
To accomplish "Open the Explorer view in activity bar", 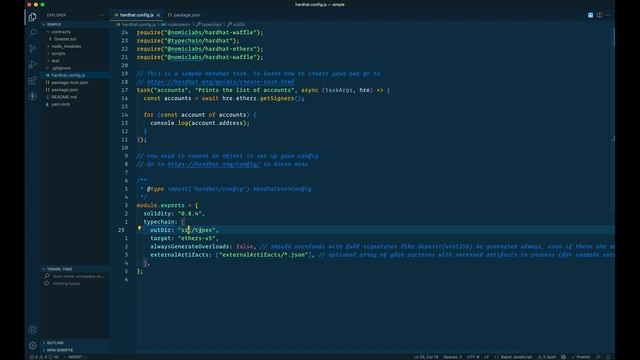I will [32, 17].
